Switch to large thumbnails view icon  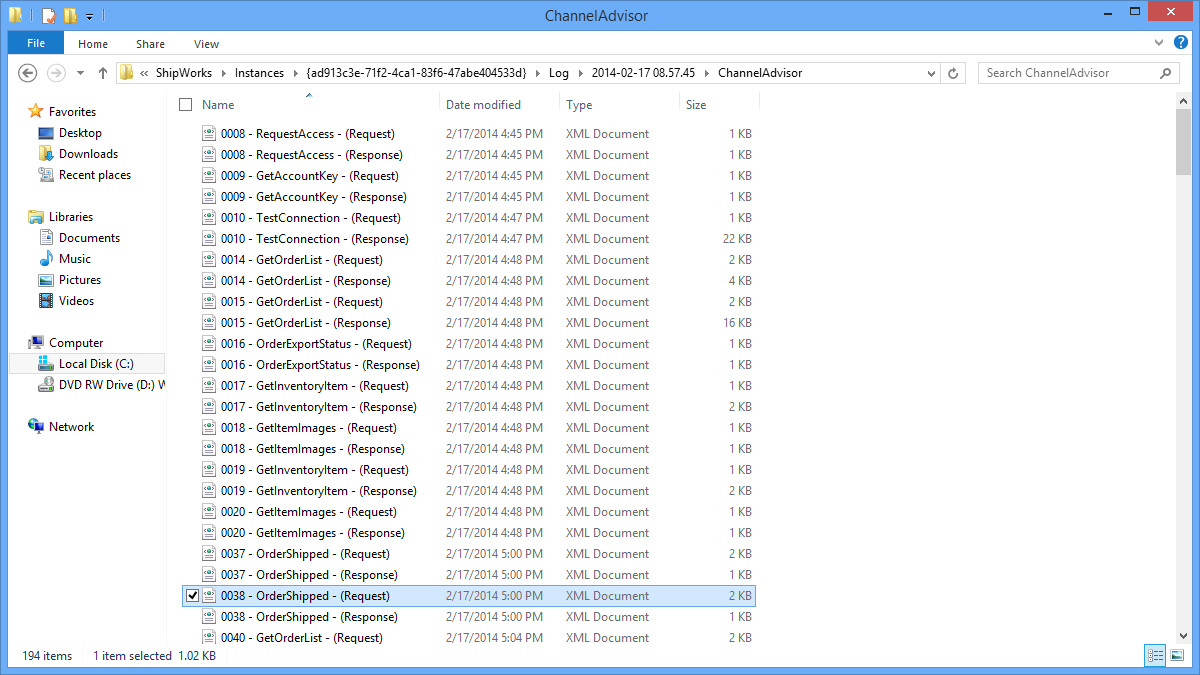[x=1177, y=656]
